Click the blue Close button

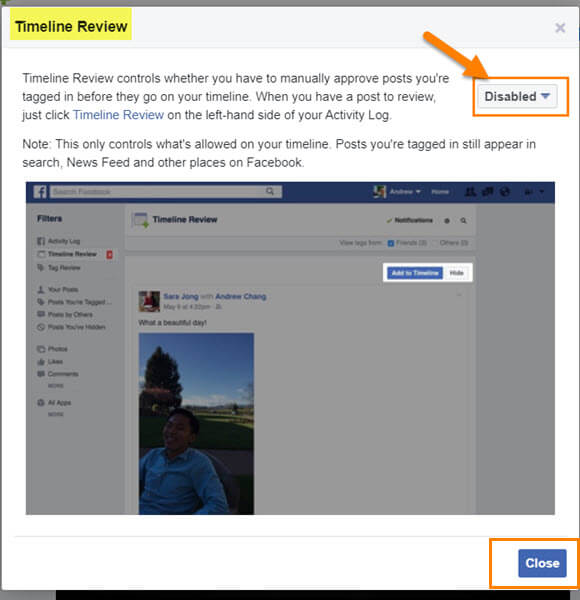(x=542, y=563)
